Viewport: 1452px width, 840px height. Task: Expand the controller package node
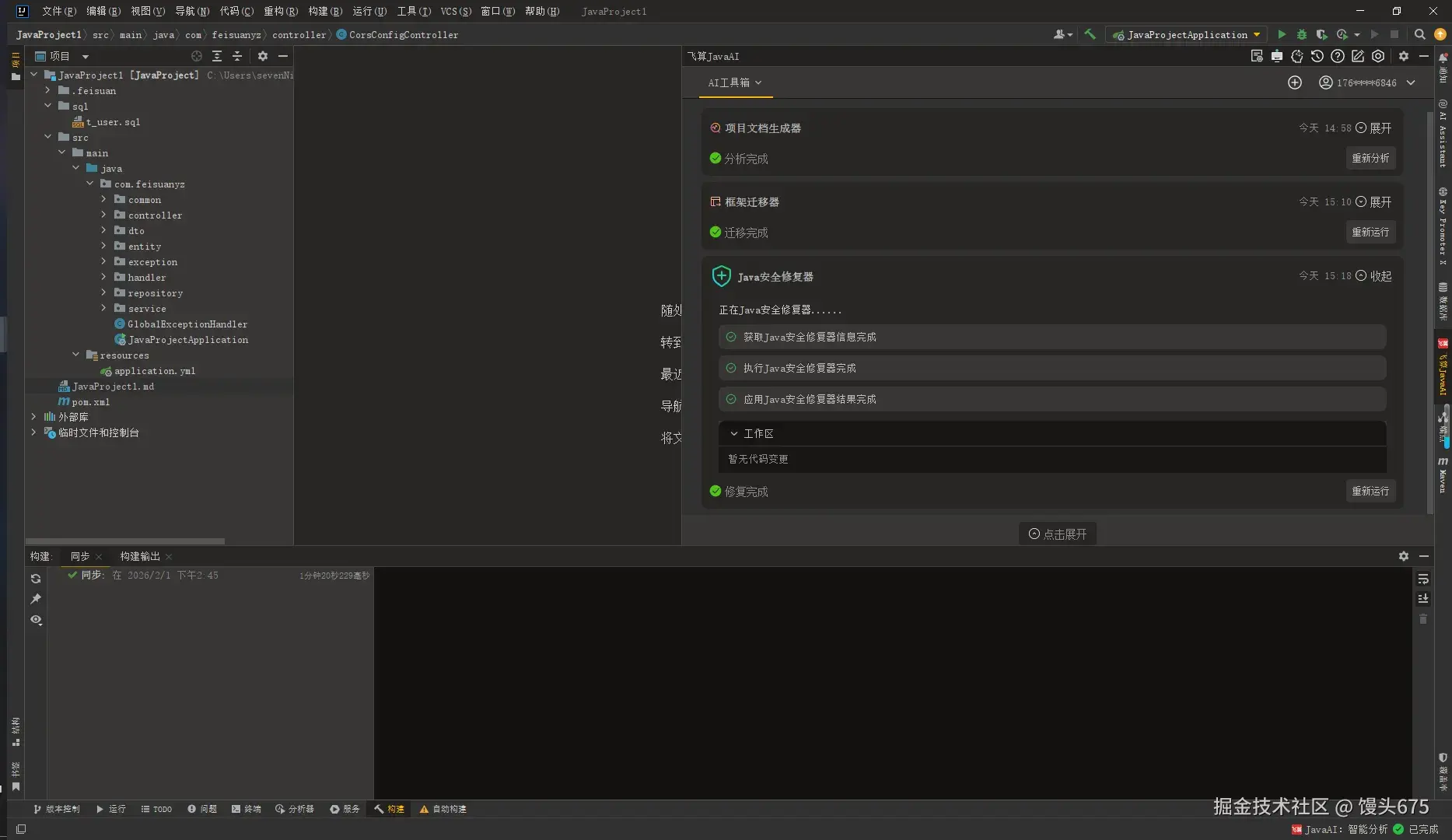(x=103, y=215)
